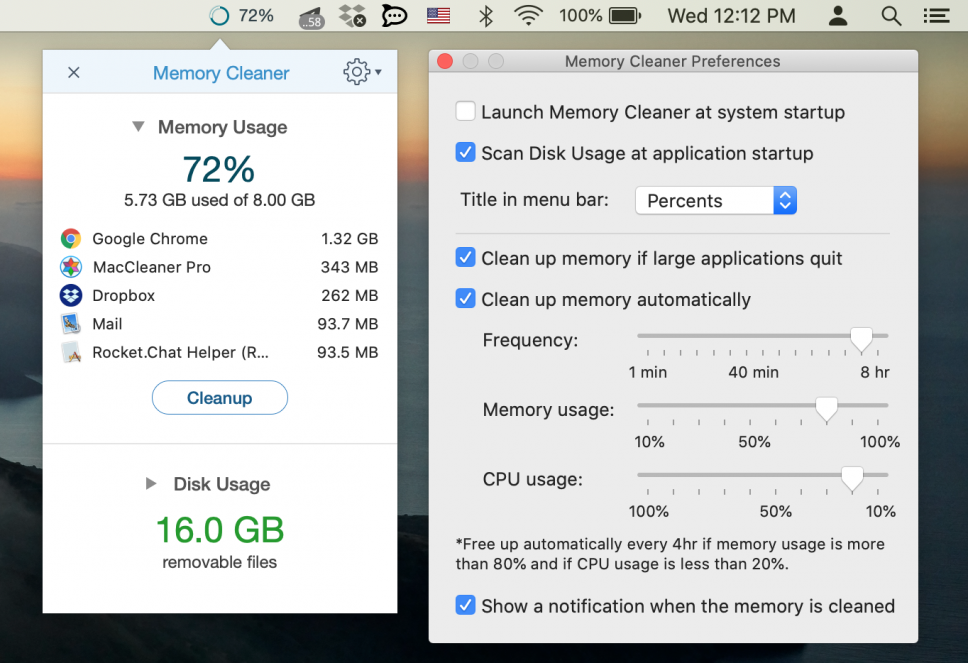The height and width of the screenshot is (663, 968).
Task: Open the Notification Center menu bar item
Action: (936, 16)
